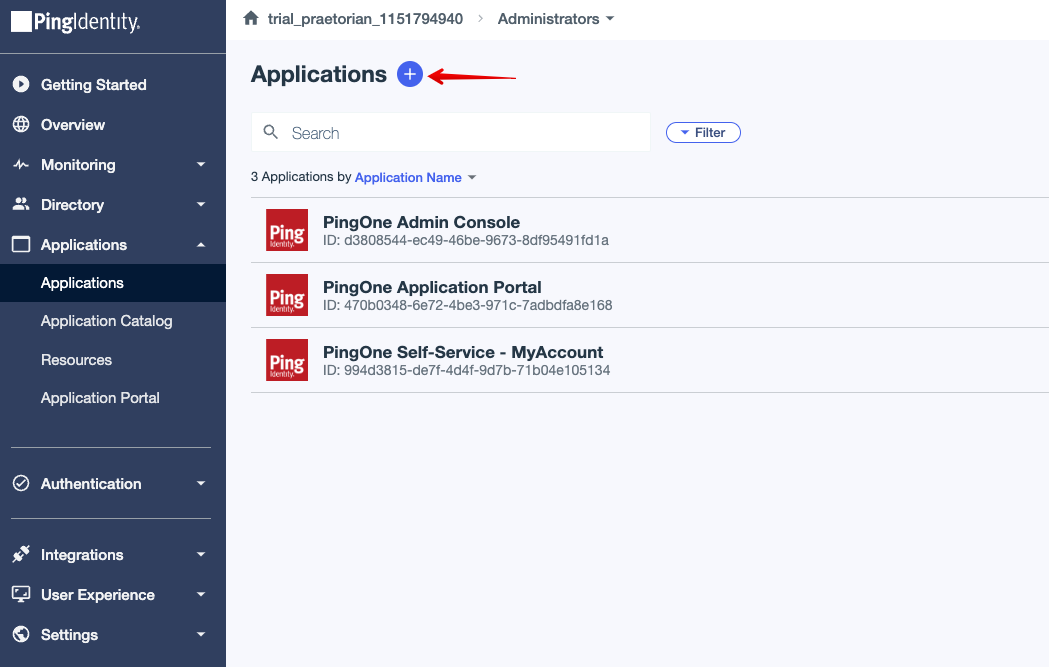Click the Authentication label in sidebar
The height and width of the screenshot is (667, 1049).
(x=91, y=484)
